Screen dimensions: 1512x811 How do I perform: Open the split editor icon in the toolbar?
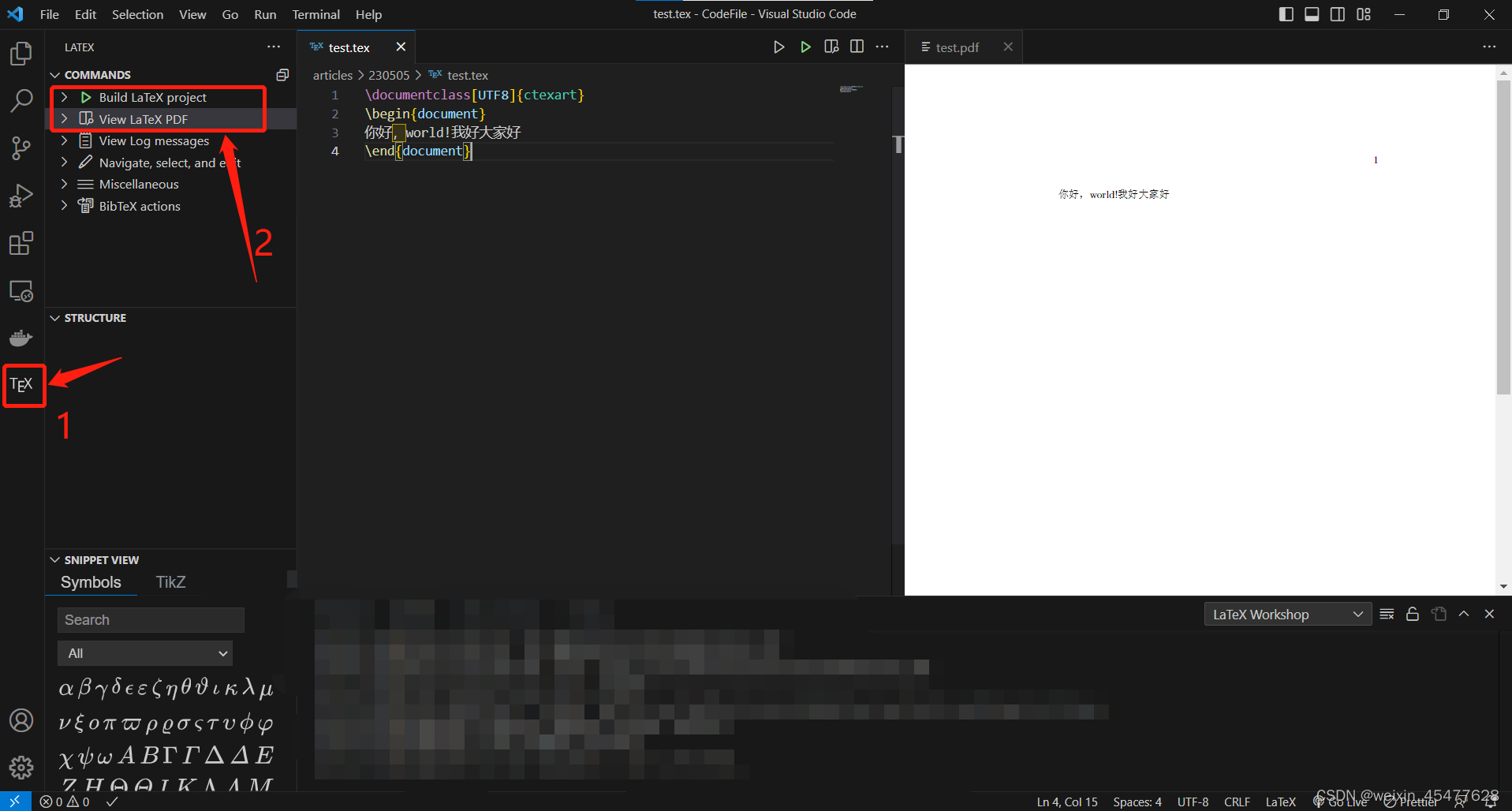(x=857, y=47)
